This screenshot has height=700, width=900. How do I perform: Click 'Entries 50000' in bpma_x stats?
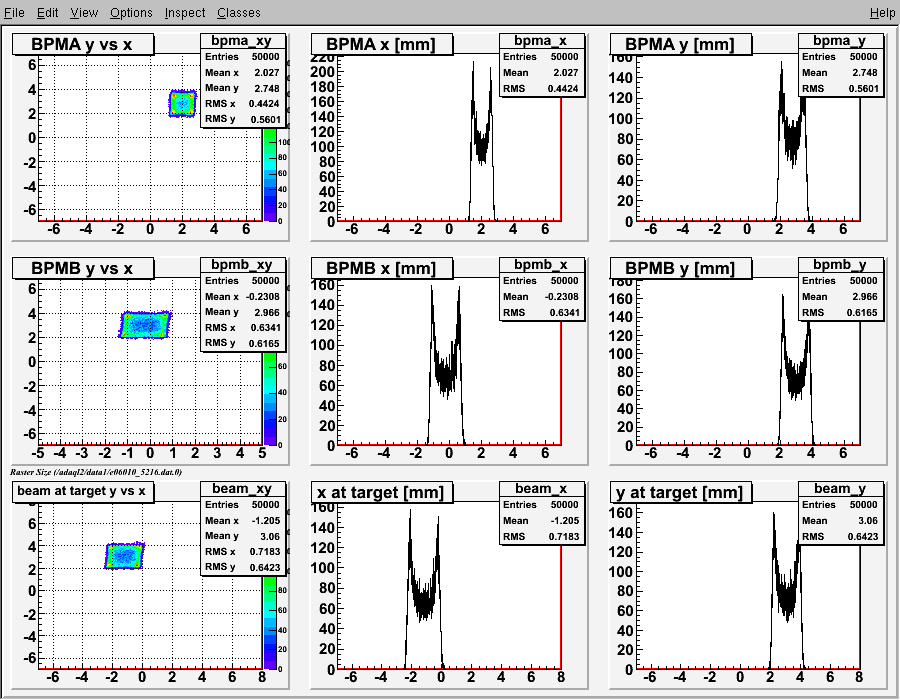point(541,56)
